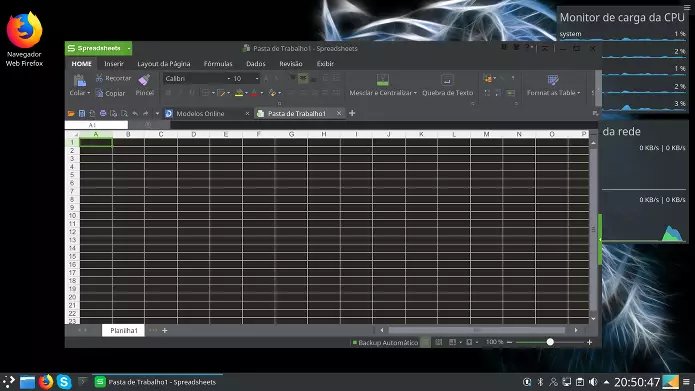Open the Fórmulas ribbon tab
Viewport: 695px width, 391px height.
218,64
